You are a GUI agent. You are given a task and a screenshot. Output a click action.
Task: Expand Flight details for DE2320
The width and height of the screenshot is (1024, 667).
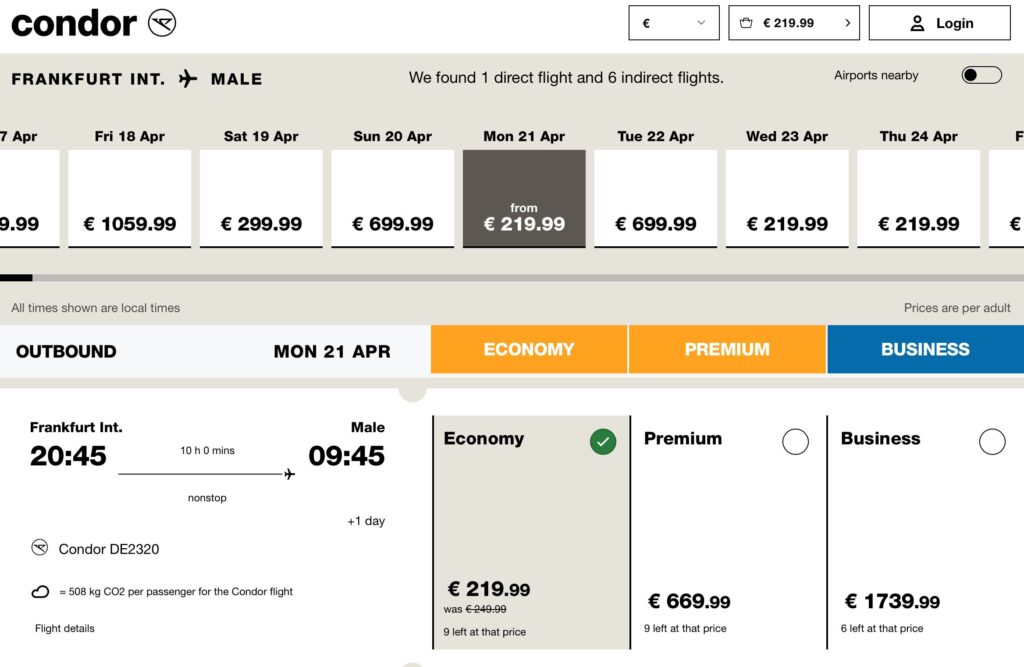[65, 628]
